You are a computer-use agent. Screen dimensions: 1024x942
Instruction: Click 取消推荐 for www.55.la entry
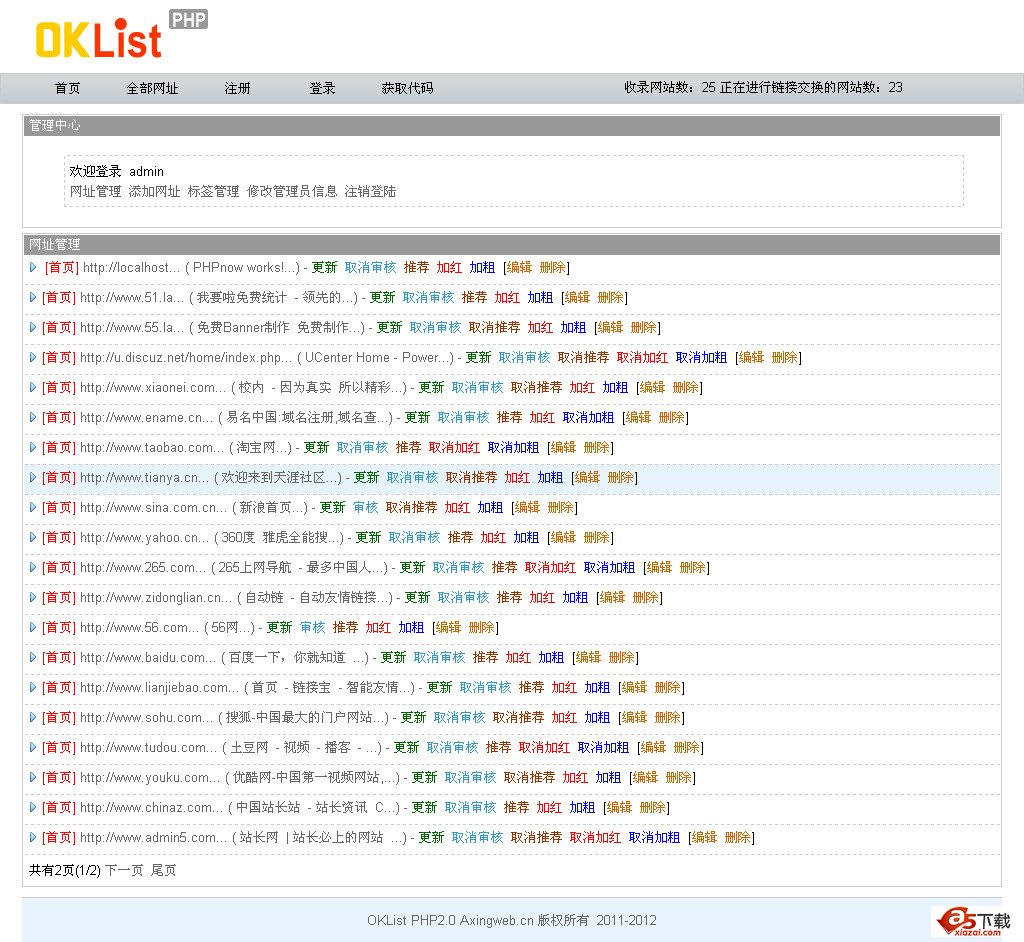tap(494, 327)
